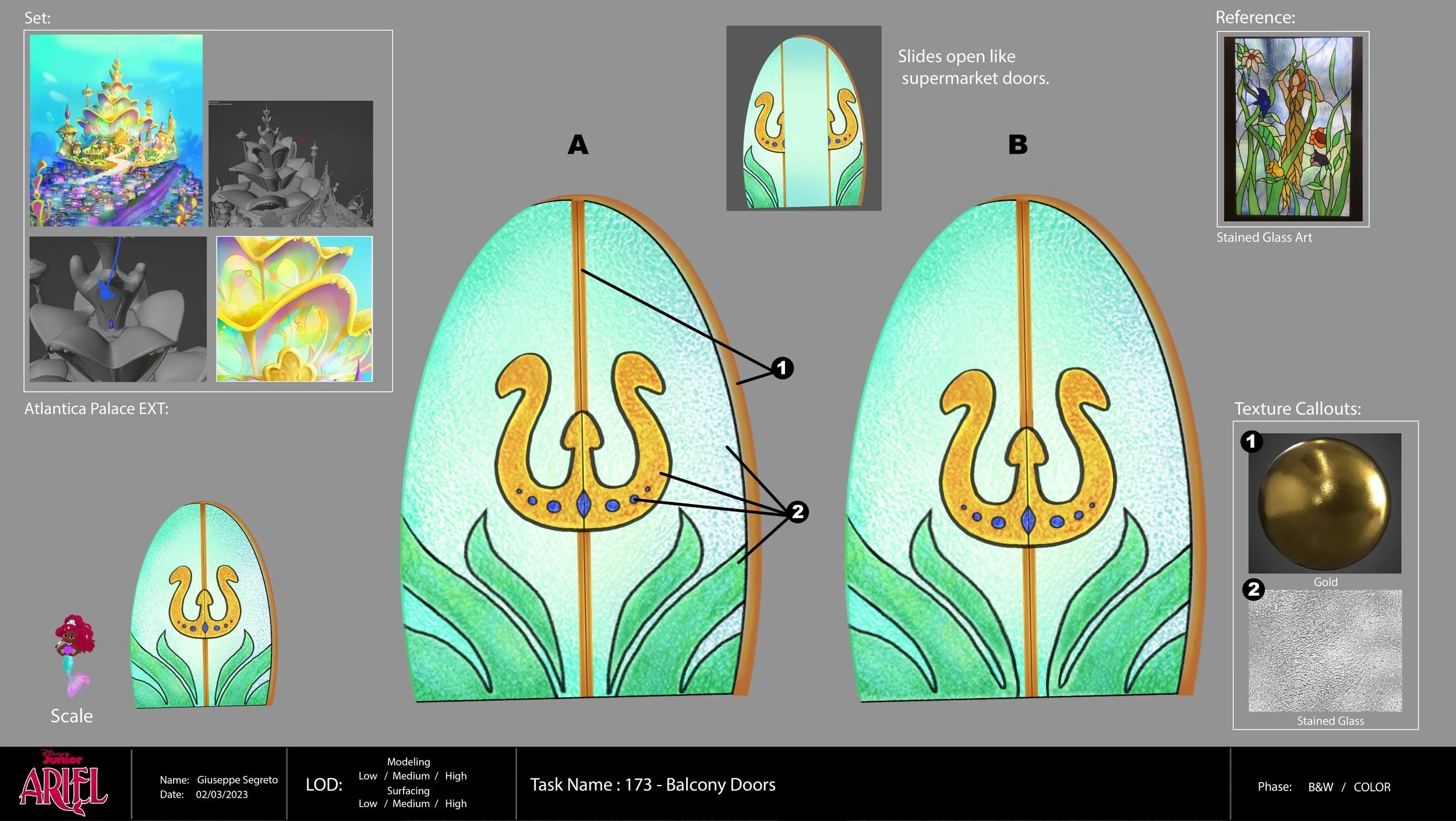Click the Disney Junior Ariel logo
Viewport: 1456px width, 821px height.
point(63,782)
